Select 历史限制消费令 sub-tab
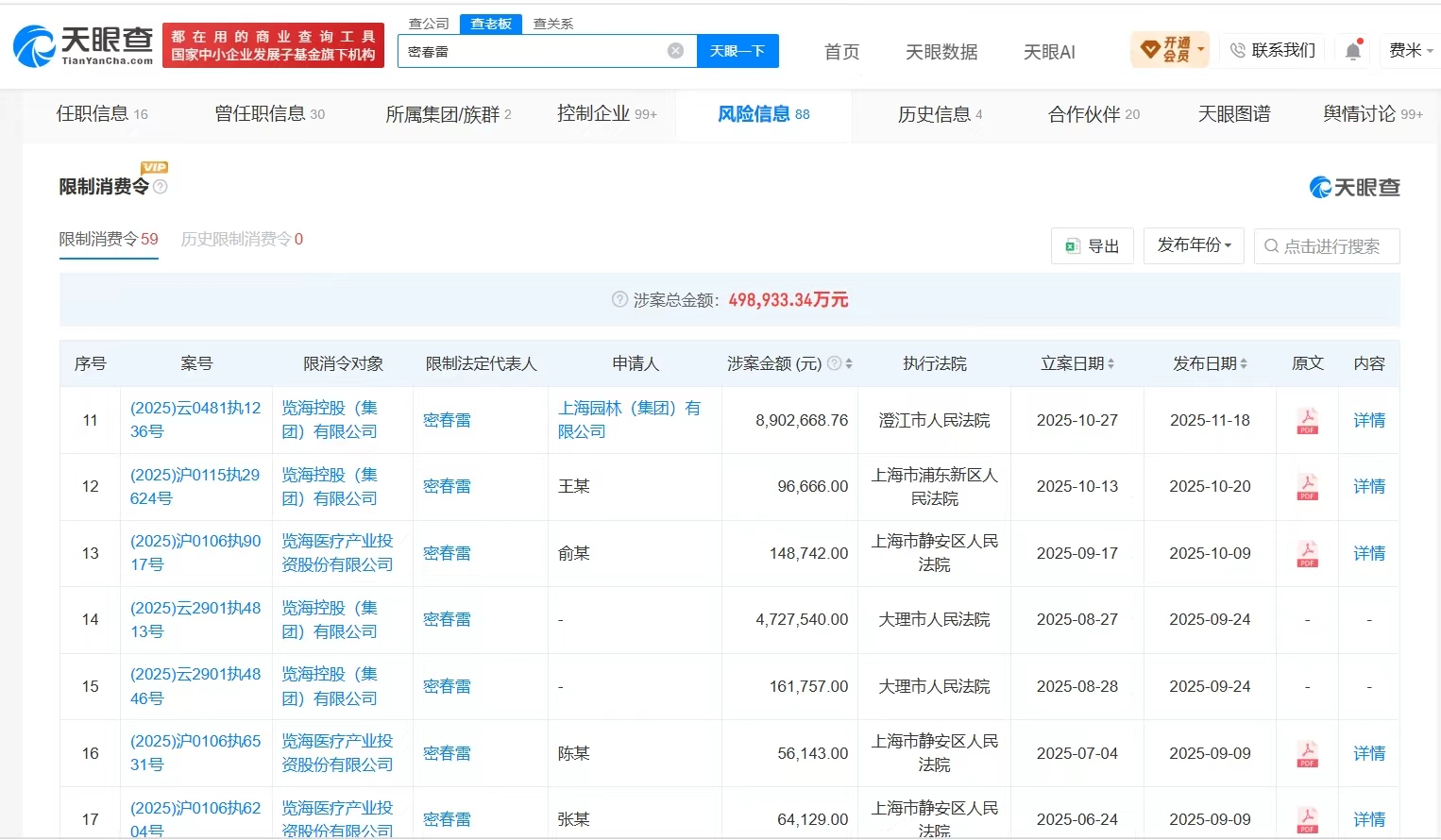This screenshot has height=840, width=1441. coord(242,239)
